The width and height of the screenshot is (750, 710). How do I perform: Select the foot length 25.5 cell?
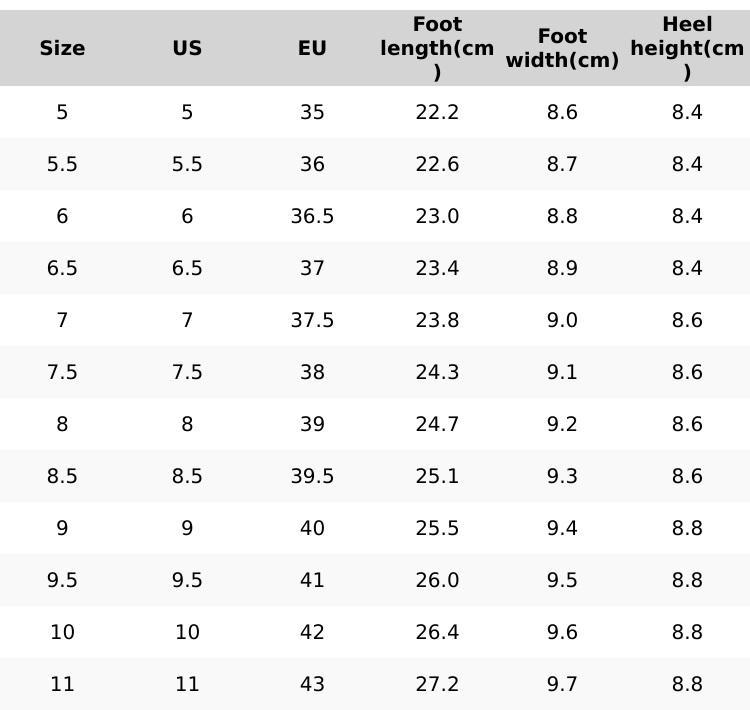[437, 528]
